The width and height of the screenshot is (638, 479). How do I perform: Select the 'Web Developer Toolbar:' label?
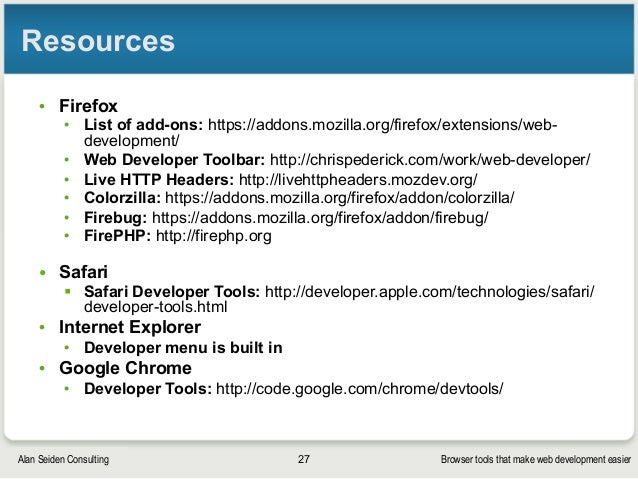[175, 160]
